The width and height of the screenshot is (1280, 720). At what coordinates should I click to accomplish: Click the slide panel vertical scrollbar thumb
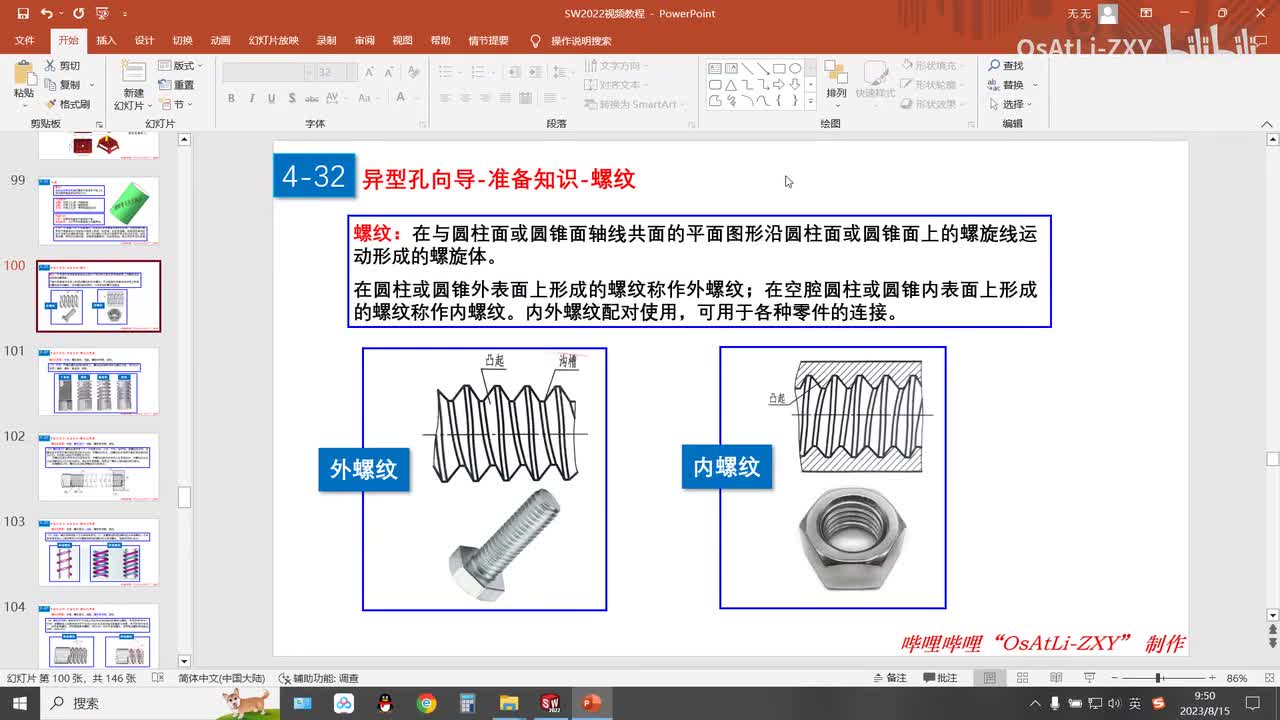click(x=184, y=496)
